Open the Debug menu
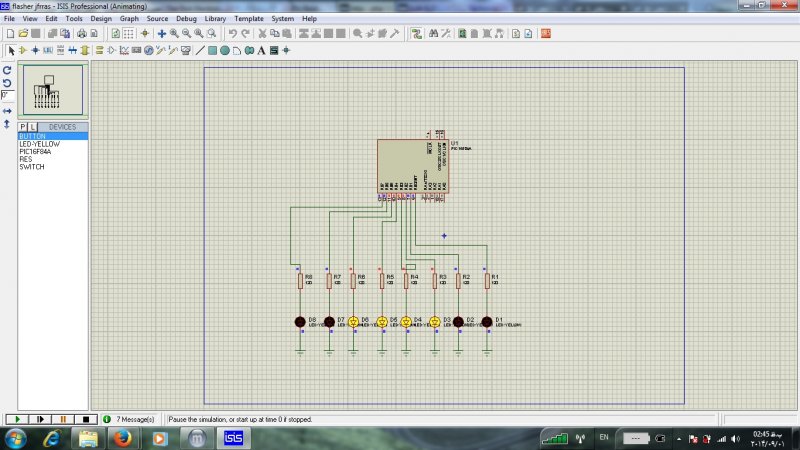Viewport: 800px width, 450px height. (186, 18)
